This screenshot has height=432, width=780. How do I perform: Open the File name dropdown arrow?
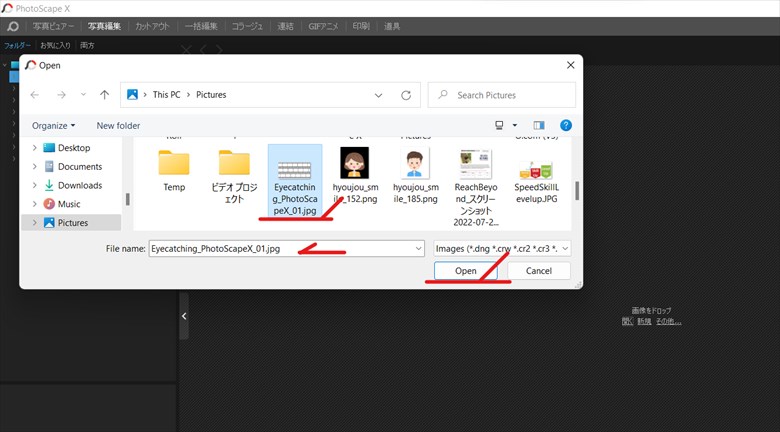419,248
